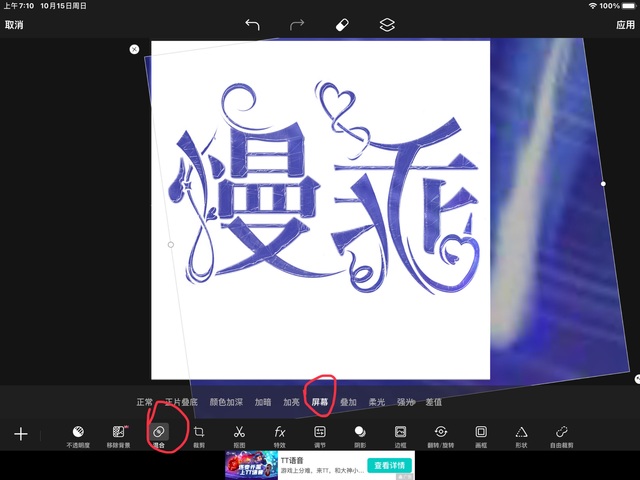The width and height of the screenshot is (640, 480).
Task: Select the eraser tool in top bar
Action: tap(341, 25)
